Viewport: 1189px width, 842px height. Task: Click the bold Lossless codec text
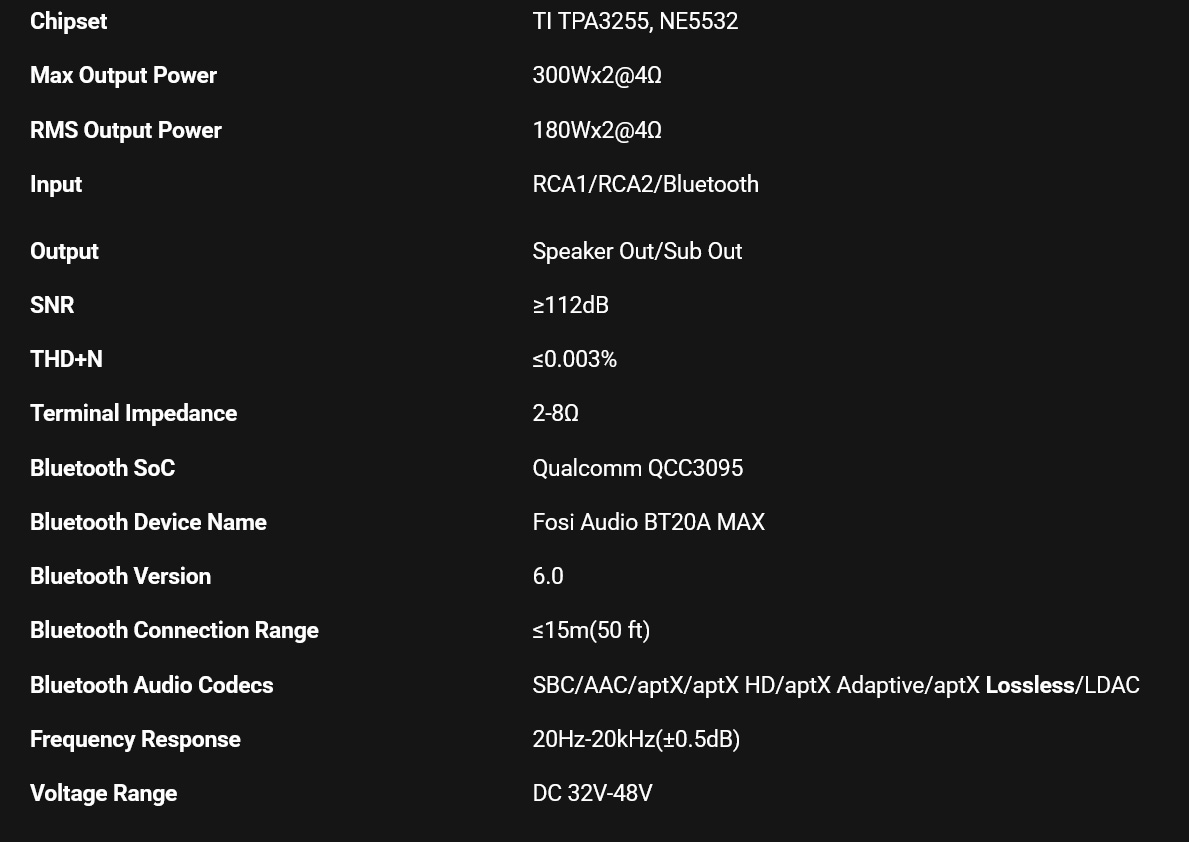pyautogui.click(x=1029, y=685)
